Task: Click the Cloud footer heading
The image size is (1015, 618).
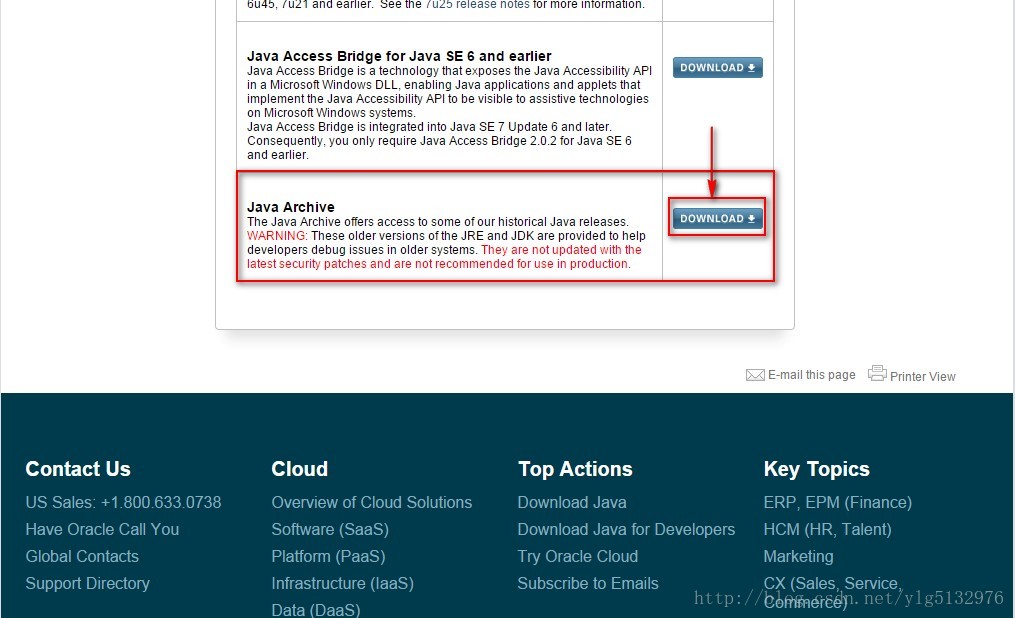Action: (x=300, y=469)
